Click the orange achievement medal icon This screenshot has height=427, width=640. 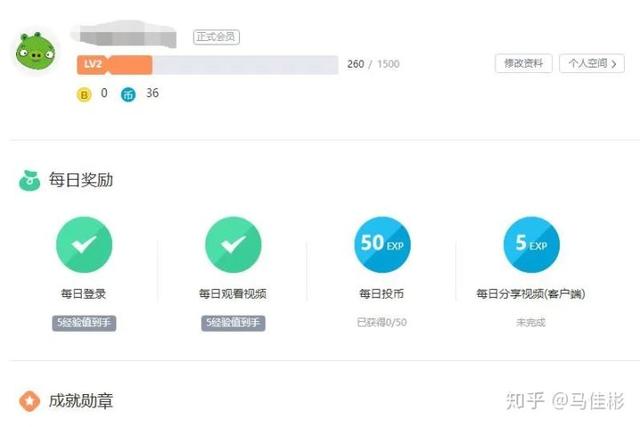pyautogui.click(x=29, y=401)
